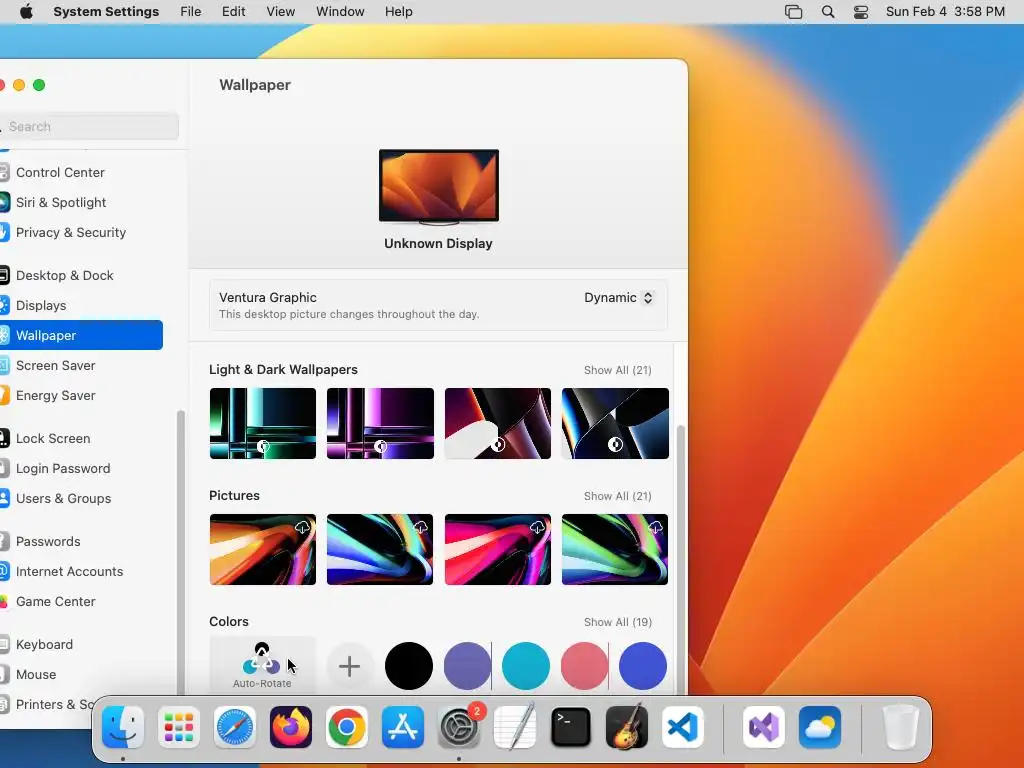Select the purple color swatch
1024x768 pixels.
[467, 666]
